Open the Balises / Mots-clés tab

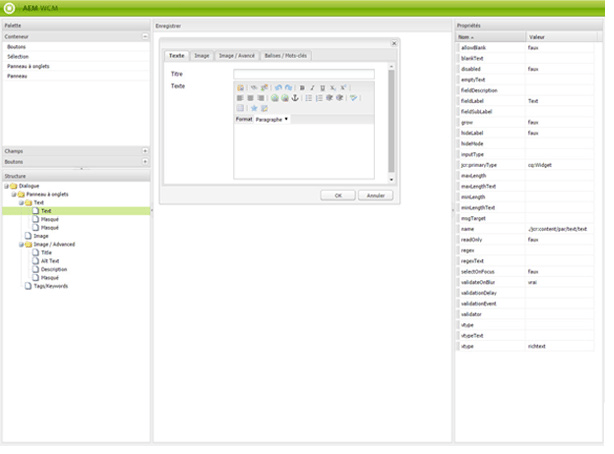[285, 56]
